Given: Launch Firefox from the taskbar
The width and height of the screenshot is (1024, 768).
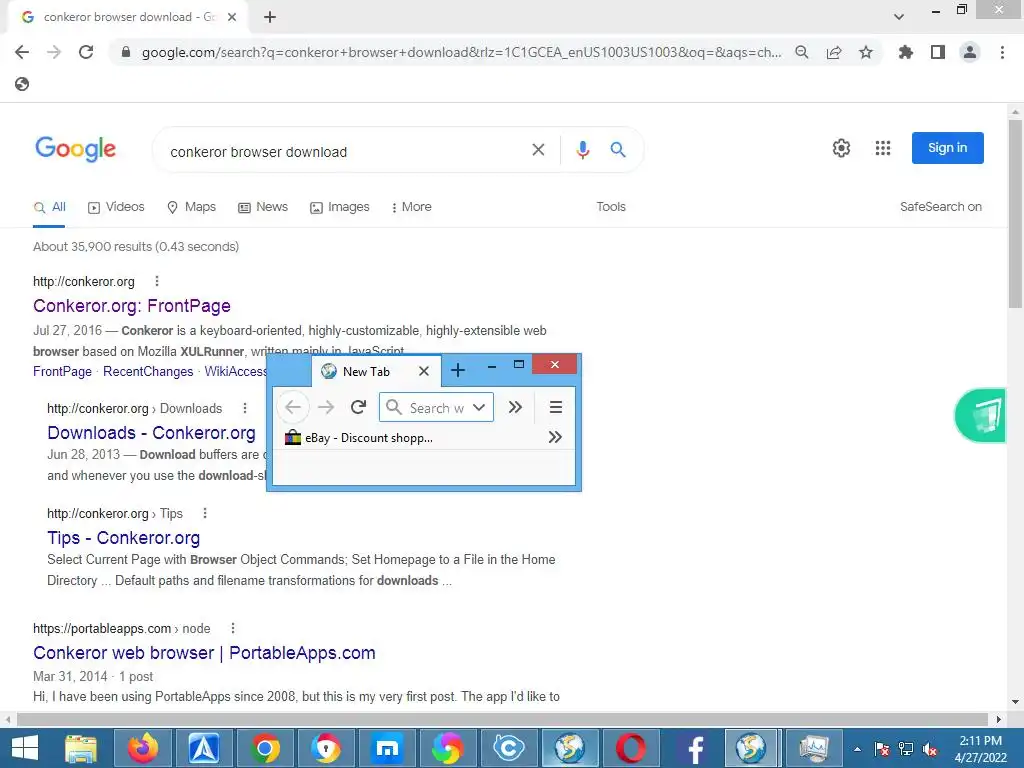Looking at the screenshot, I should click(x=142, y=748).
